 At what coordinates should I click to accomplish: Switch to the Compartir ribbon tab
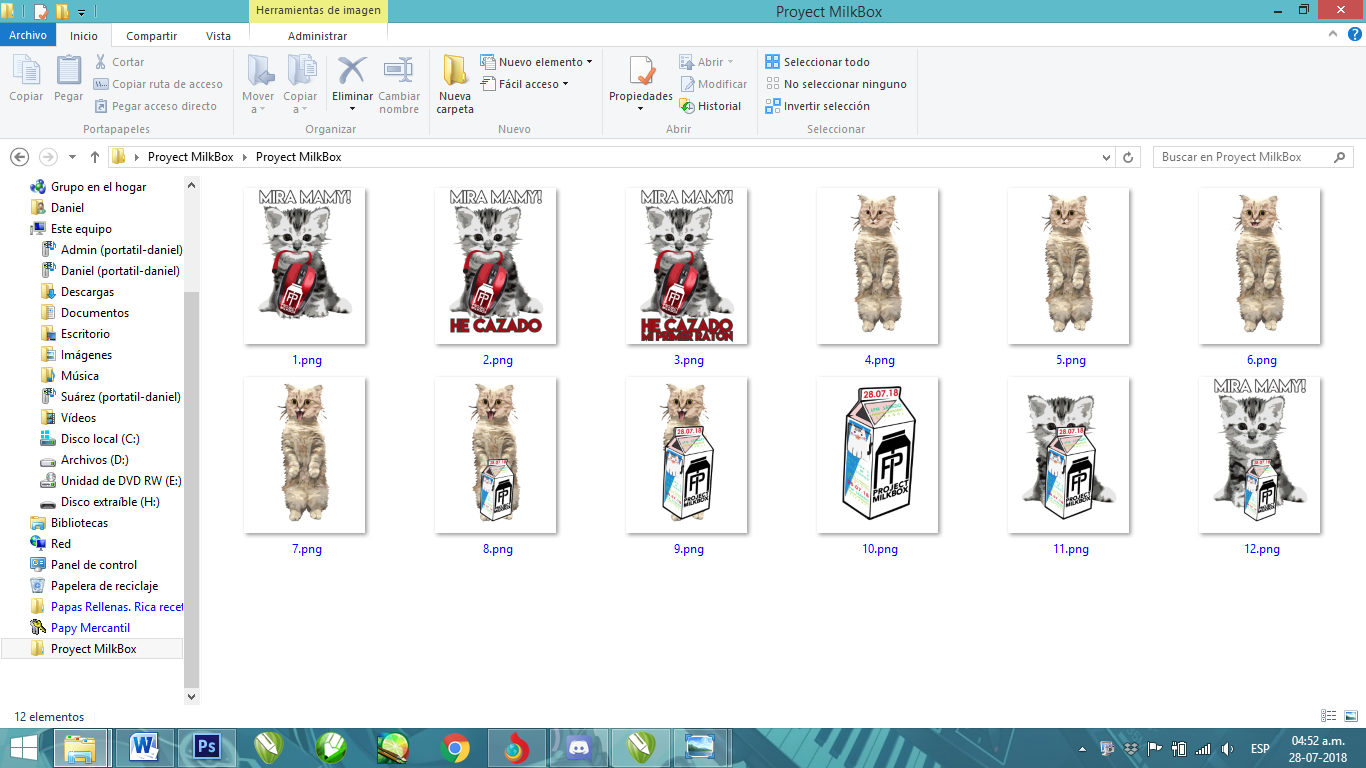point(151,35)
